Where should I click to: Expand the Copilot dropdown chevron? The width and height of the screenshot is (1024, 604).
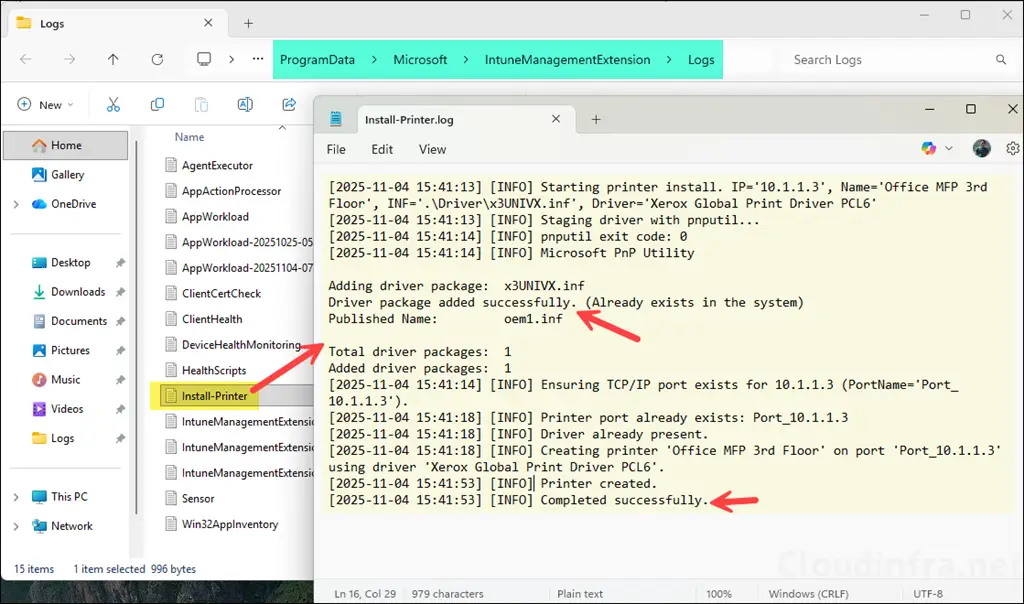click(949, 148)
